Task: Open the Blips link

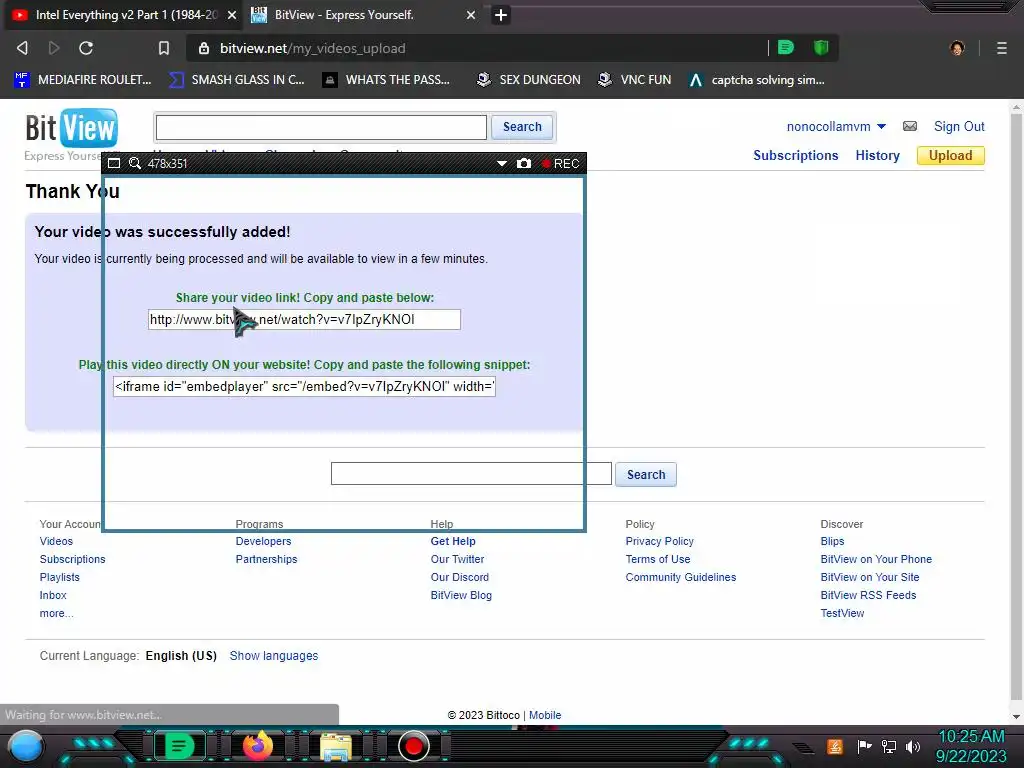Action: (832, 541)
